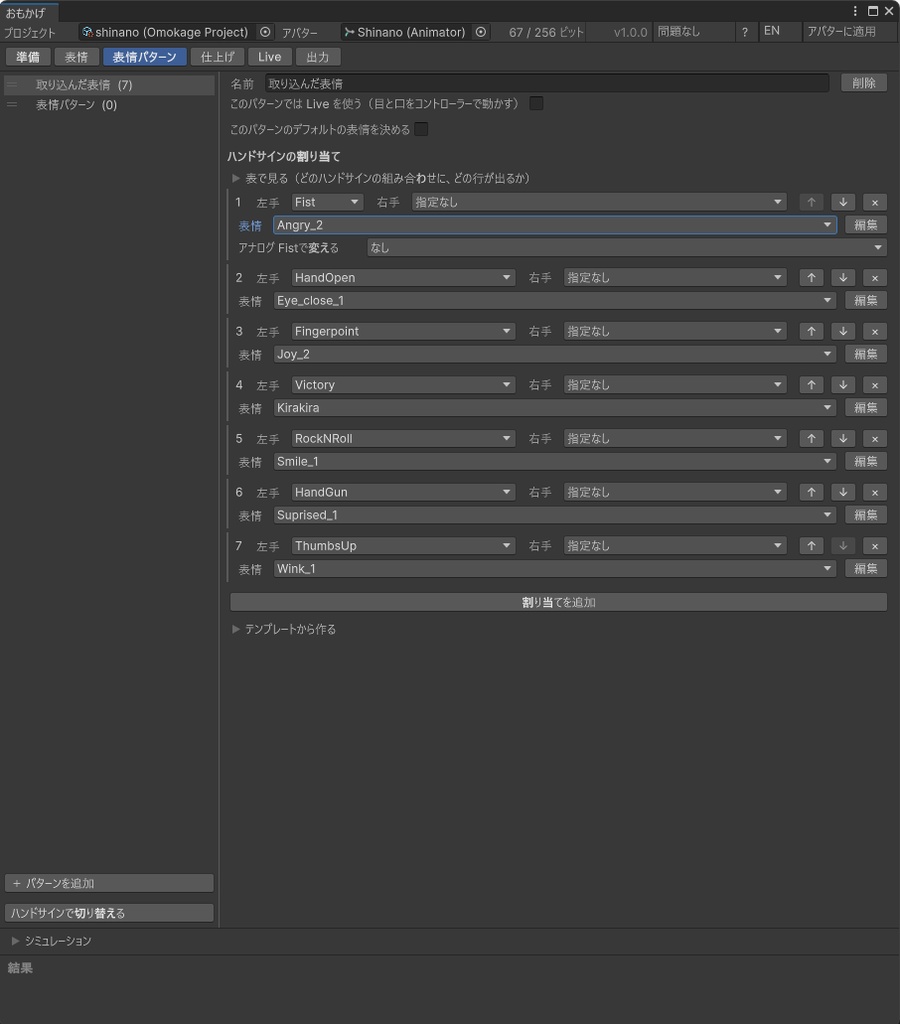Open the 仕上げ tab
Viewport: 900px width, 1024px height.
pyautogui.click(x=217, y=57)
